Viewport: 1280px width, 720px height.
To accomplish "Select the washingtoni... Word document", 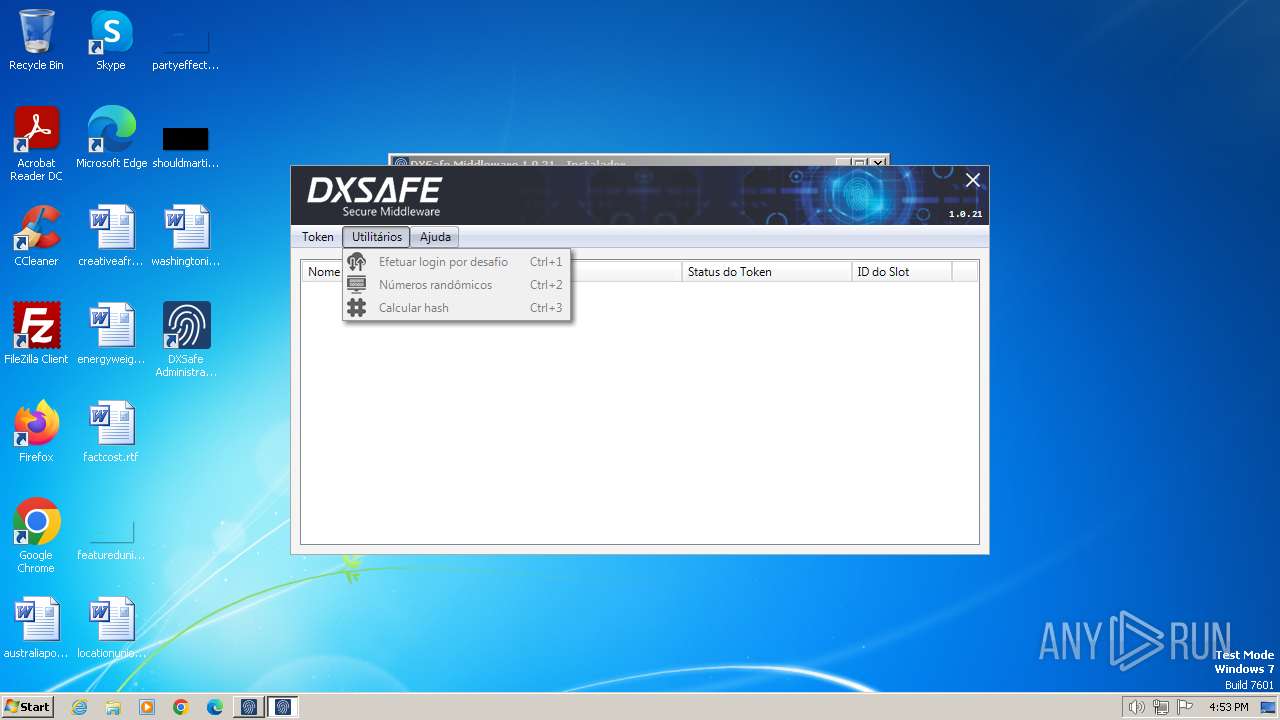I will [186, 237].
